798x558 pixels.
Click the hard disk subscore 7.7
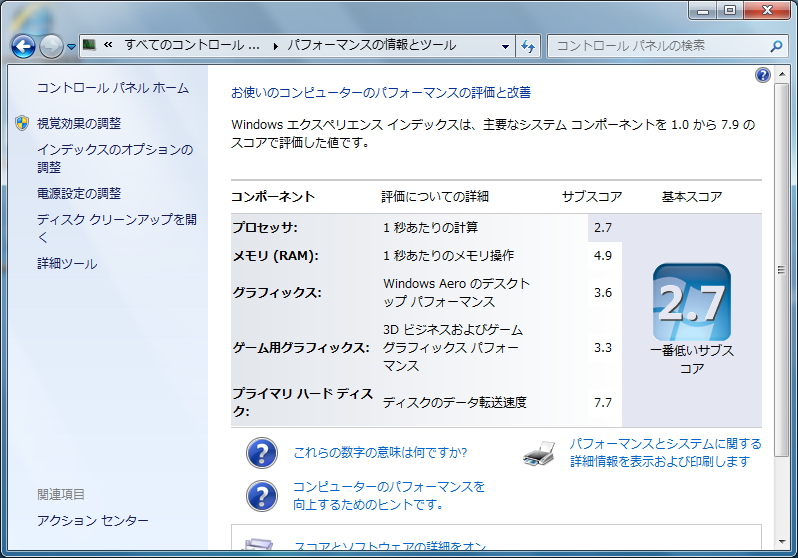tap(603, 403)
